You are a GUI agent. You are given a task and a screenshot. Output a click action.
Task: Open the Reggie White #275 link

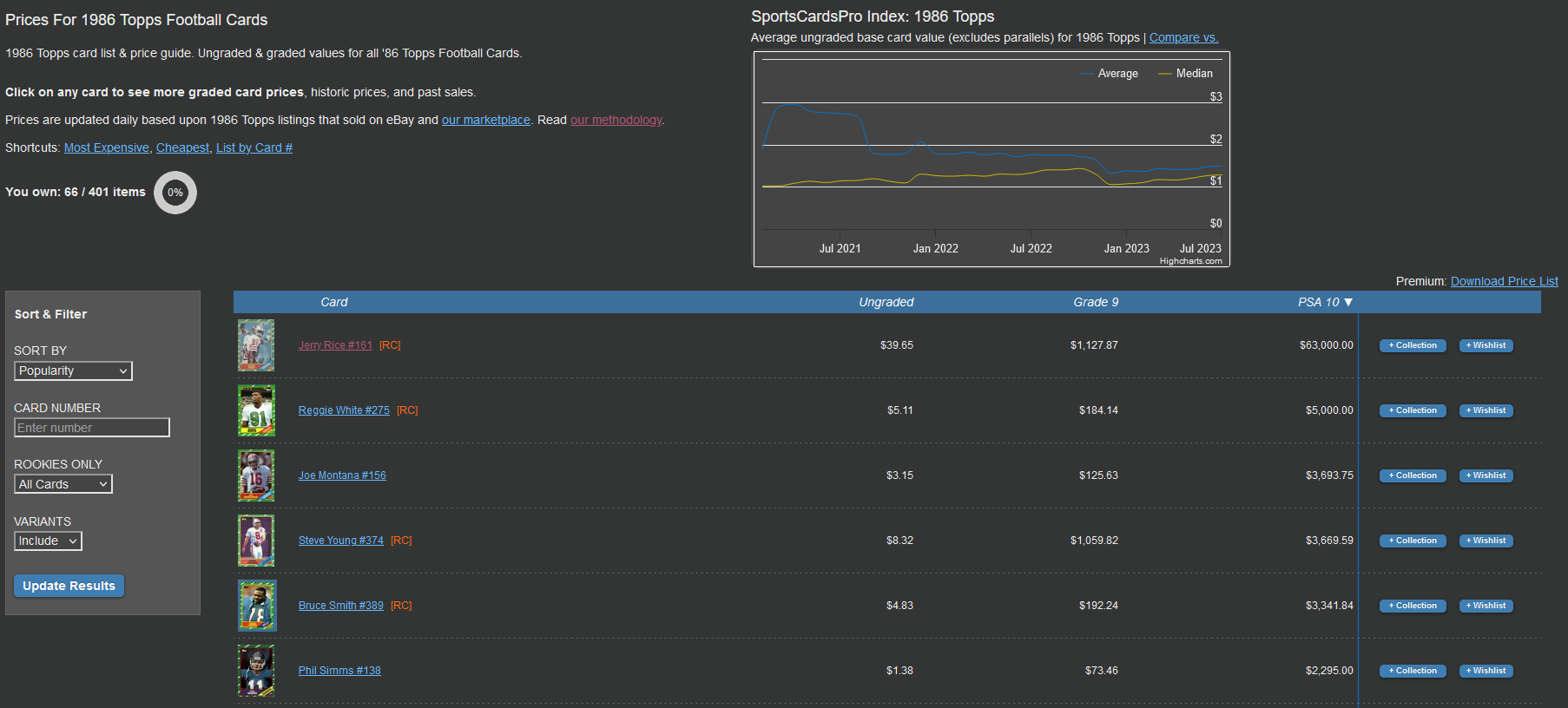[x=344, y=410]
